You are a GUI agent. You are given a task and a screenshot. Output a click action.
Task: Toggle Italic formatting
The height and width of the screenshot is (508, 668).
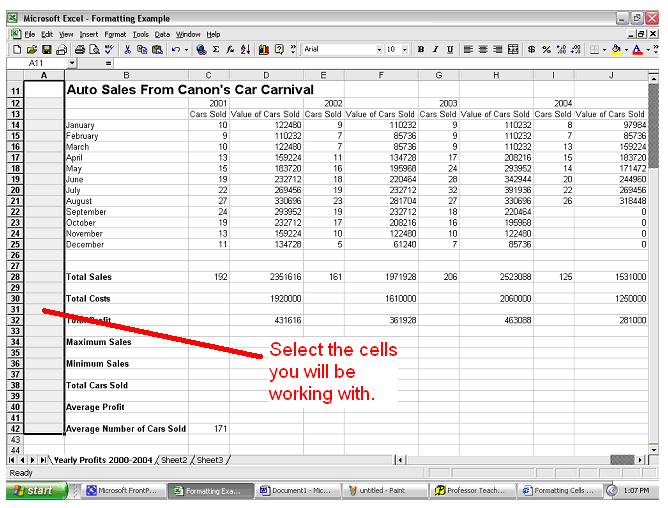tap(435, 49)
